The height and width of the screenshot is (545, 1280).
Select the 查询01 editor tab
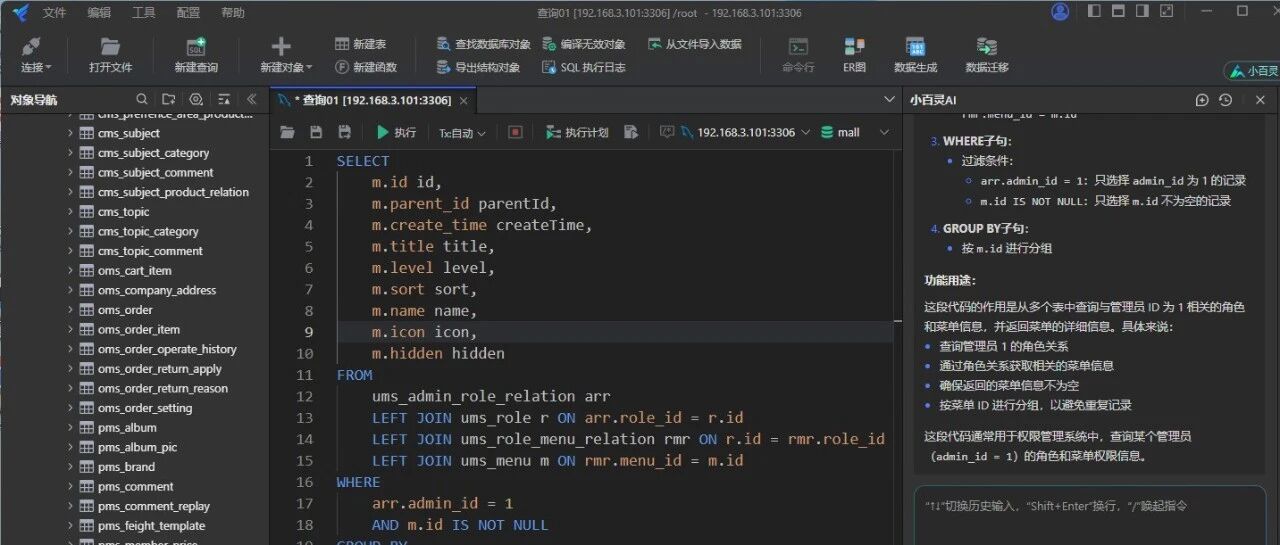[x=368, y=100]
